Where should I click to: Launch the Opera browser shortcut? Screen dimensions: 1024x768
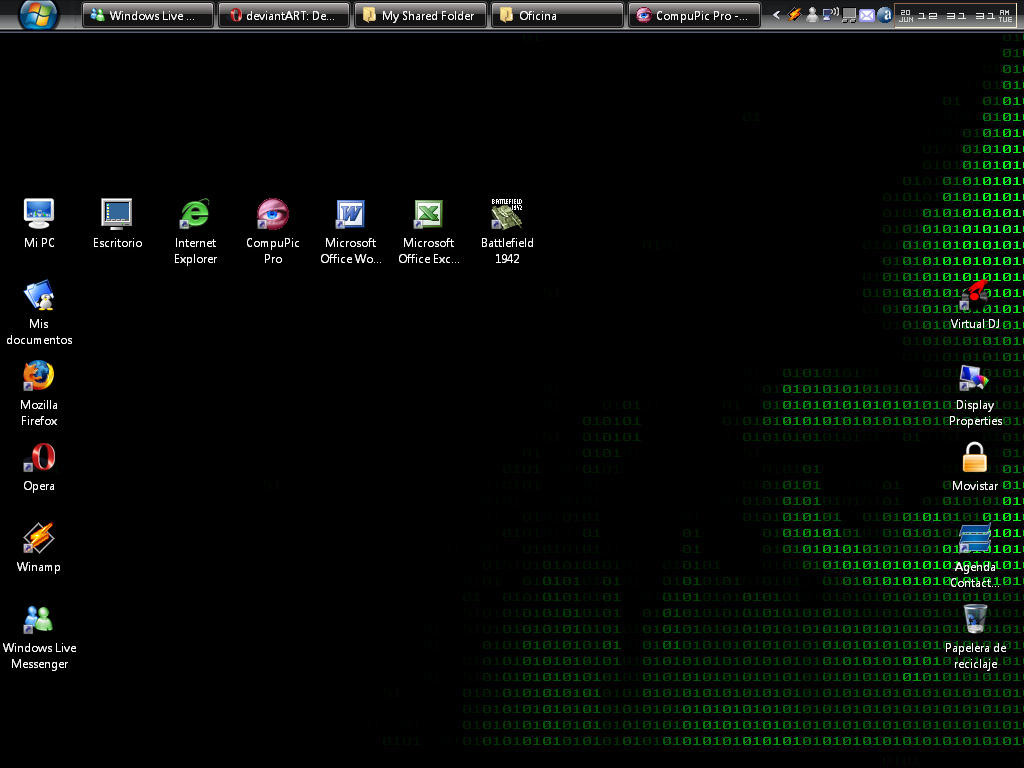[x=39, y=467]
